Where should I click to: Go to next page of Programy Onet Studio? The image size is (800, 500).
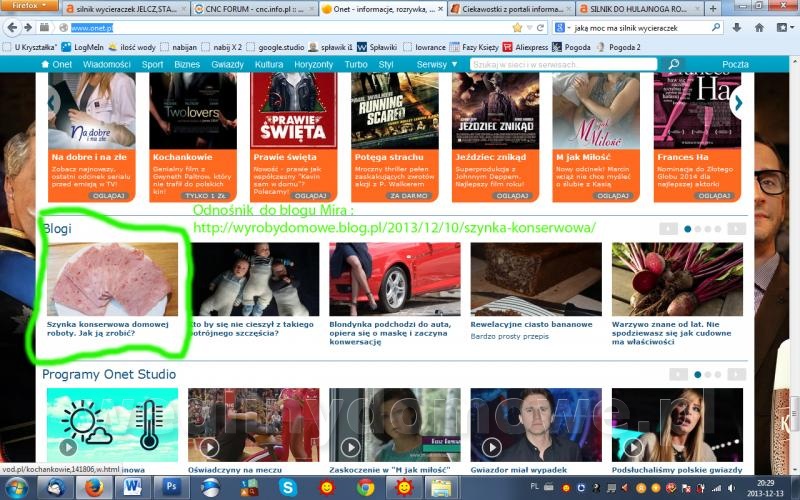(736, 374)
